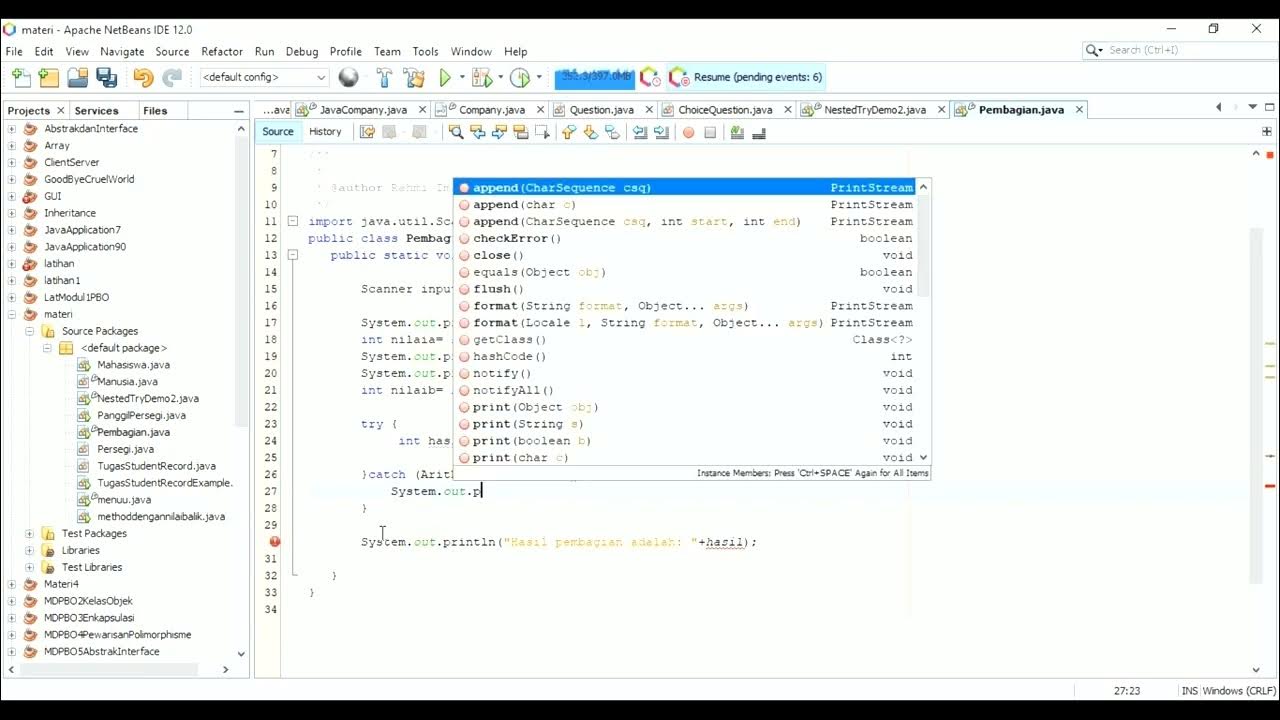Click the Search Ctrl+I input field
This screenshot has height=720, width=1280.
pos(1189,50)
